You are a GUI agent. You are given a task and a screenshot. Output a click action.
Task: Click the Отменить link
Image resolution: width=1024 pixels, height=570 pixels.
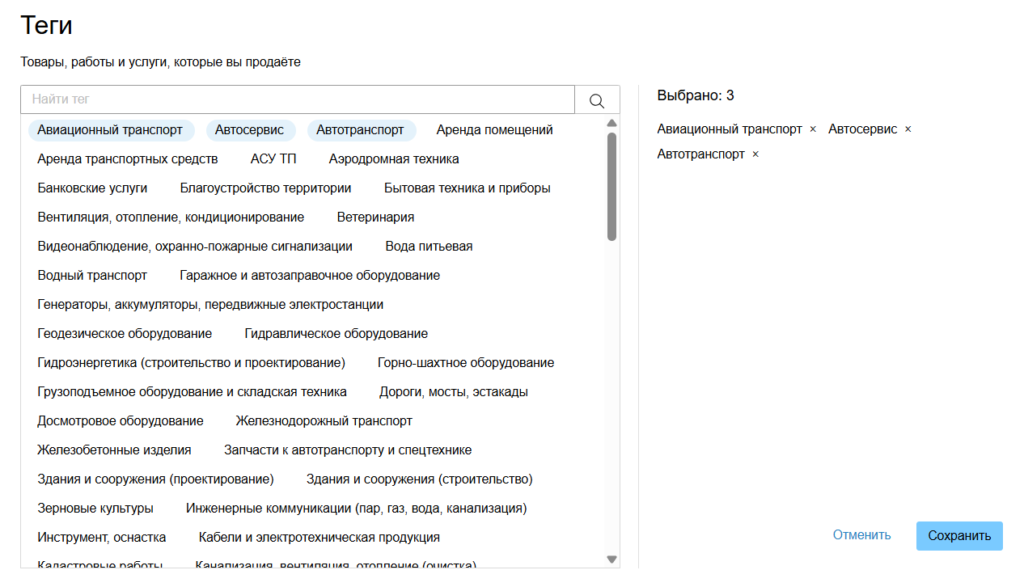(861, 535)
